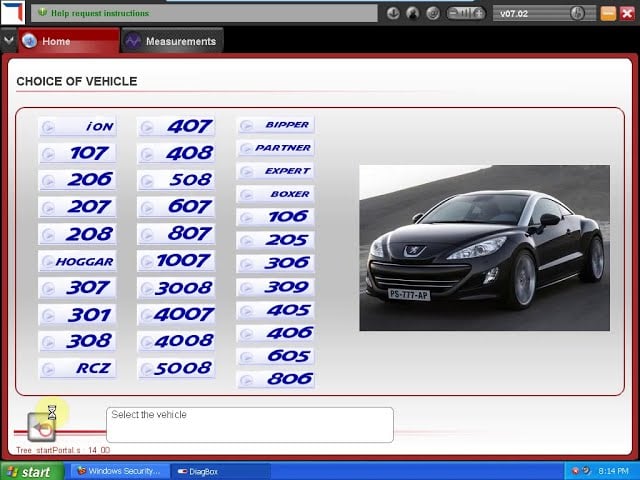The height and width of the screenshot is (480, 640).
Task: Click the 'Select the vehicle' message box
Action: 250,424
